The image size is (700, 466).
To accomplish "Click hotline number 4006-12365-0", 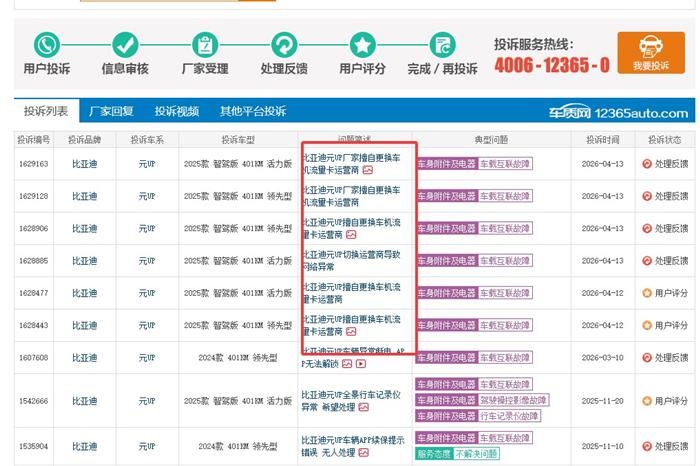I will tap(552, 65).
